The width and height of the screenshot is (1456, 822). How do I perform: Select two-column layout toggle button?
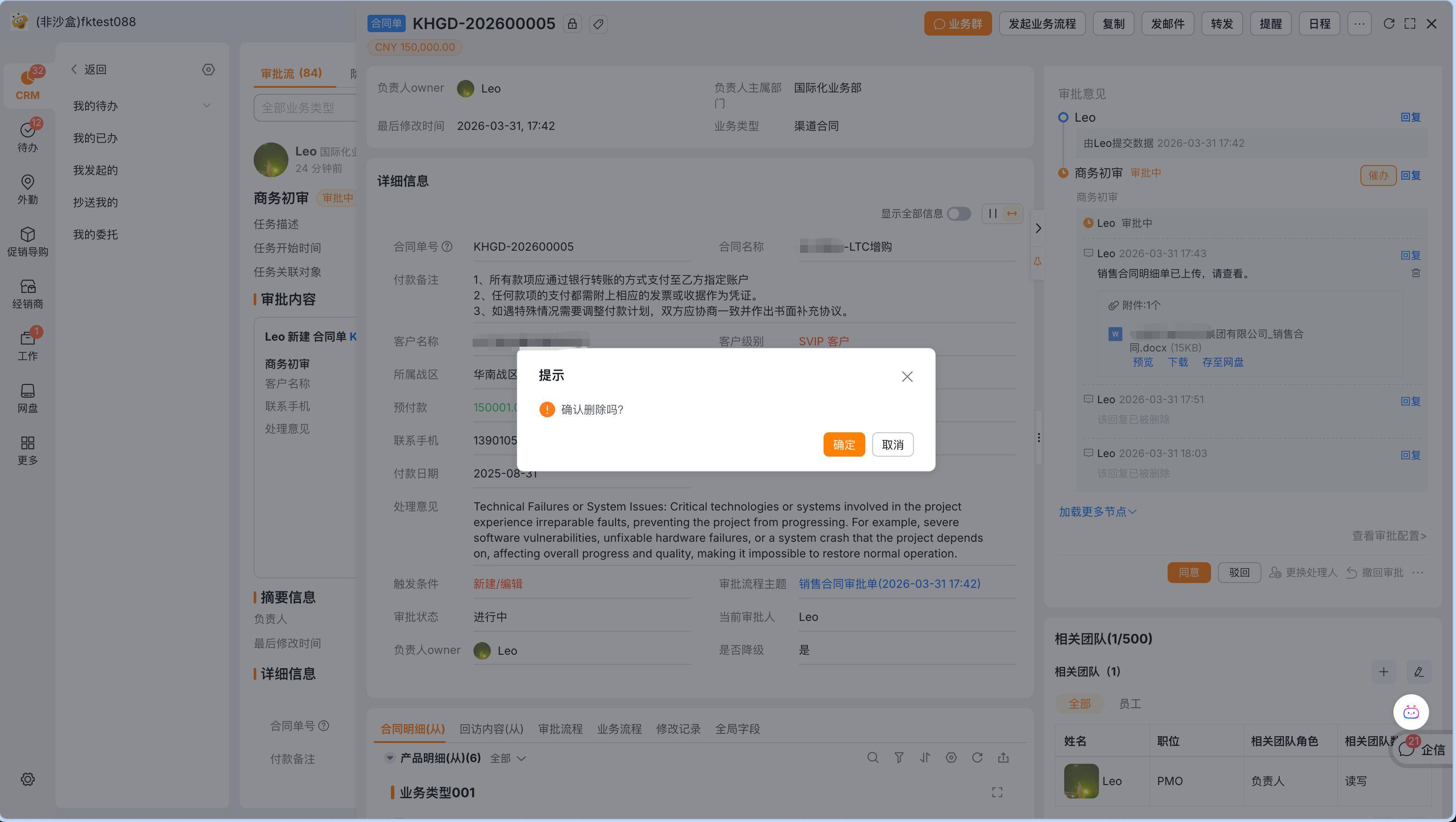click(993, 214)
